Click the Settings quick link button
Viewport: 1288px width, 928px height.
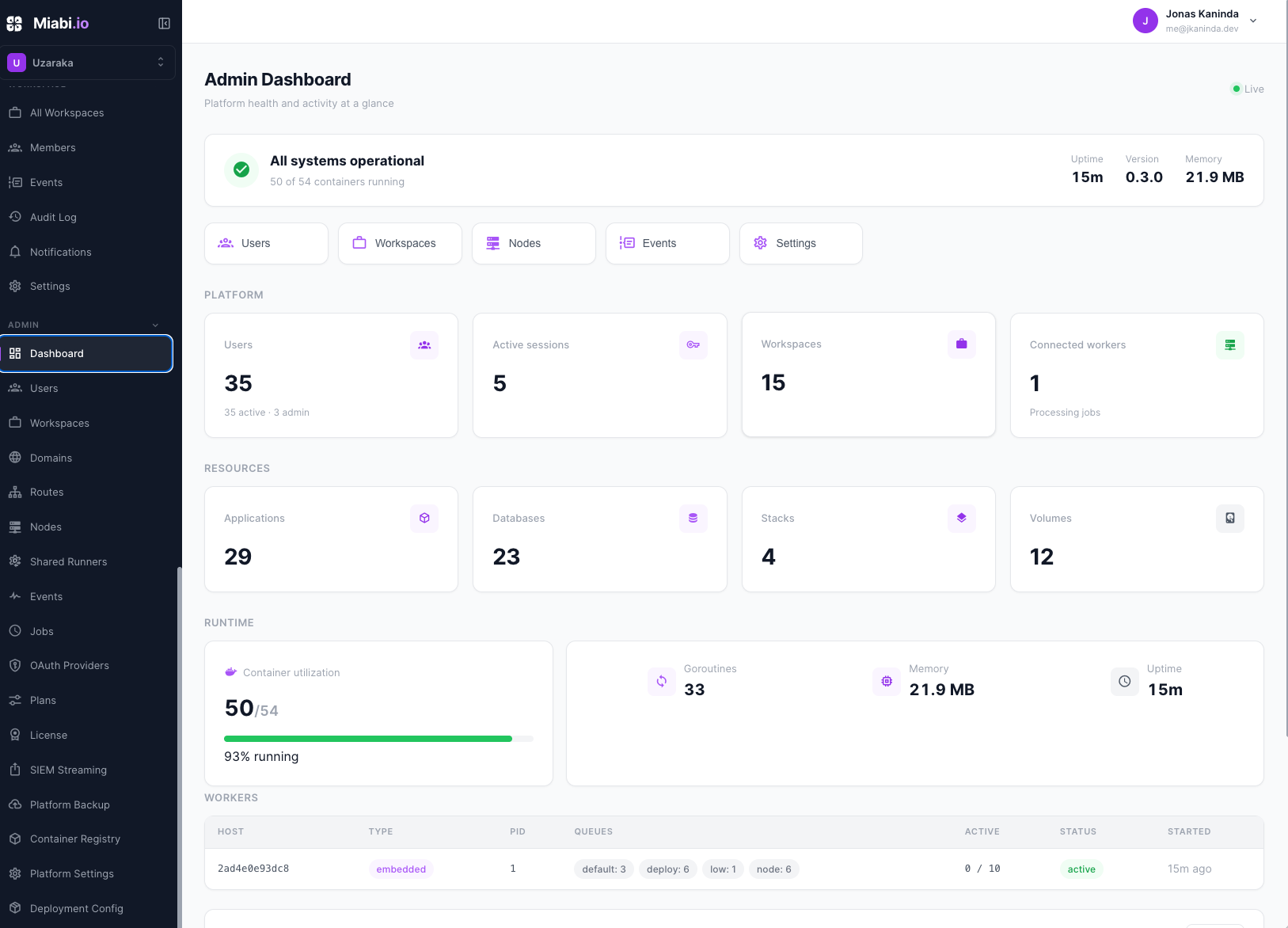(801, 243)
